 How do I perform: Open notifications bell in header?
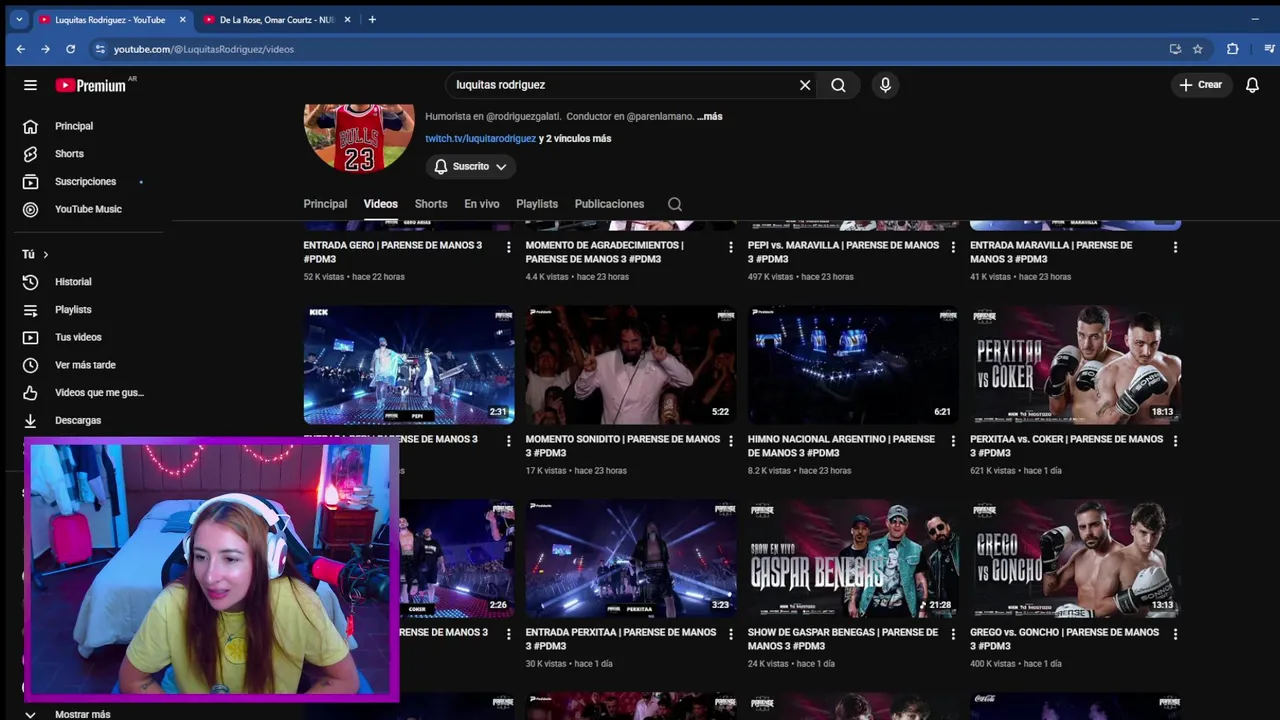tap(1252, 85)
